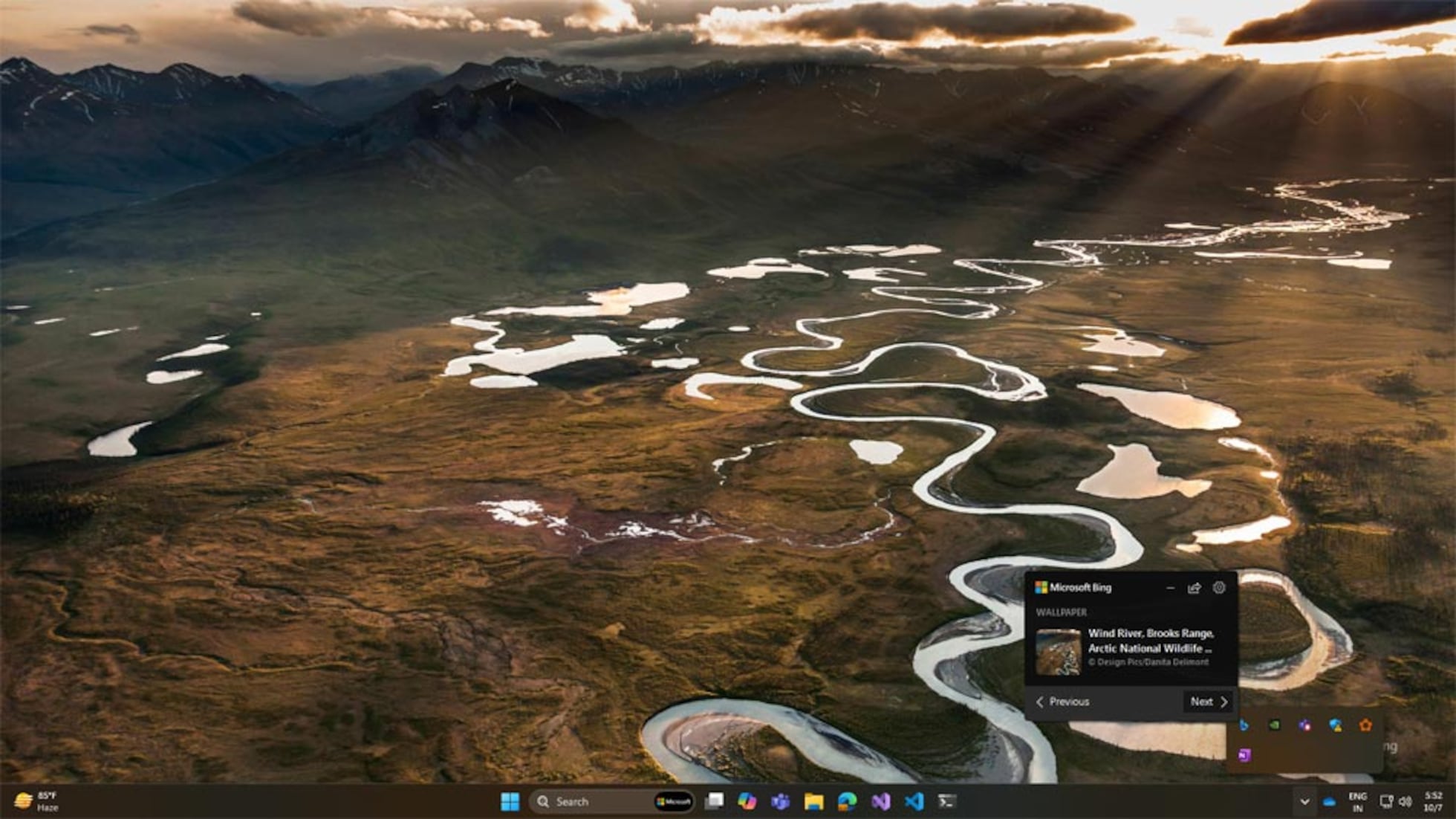Screen dimensions: 1456x819
Task: Open Visual Studio from the taskbar
Action: (x=881, y=802)
